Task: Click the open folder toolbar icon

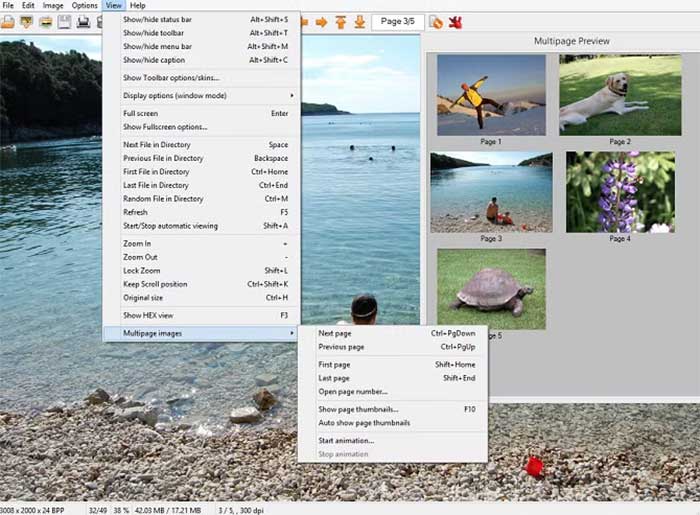Action: (7, 21)
